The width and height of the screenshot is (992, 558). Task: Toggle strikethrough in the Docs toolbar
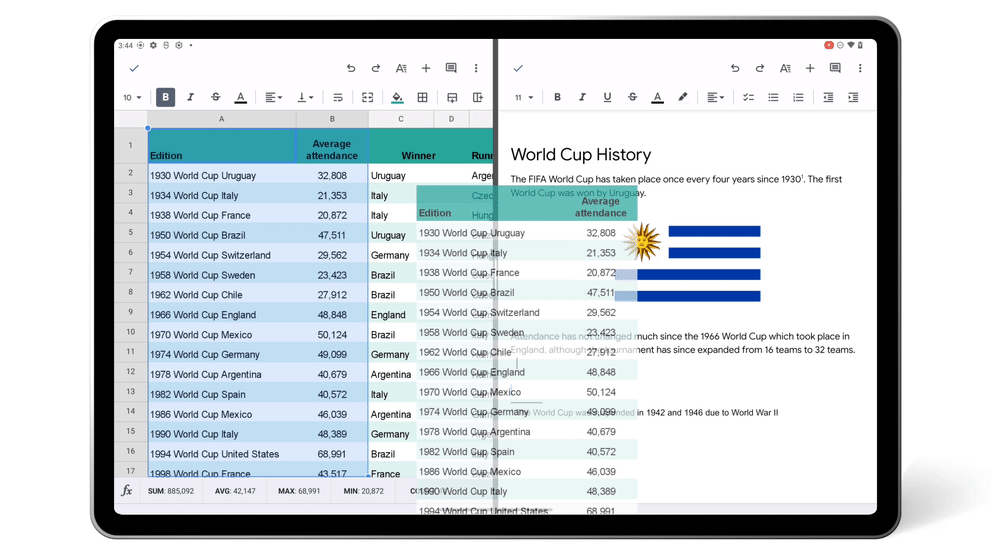click(x=633, y=97)
